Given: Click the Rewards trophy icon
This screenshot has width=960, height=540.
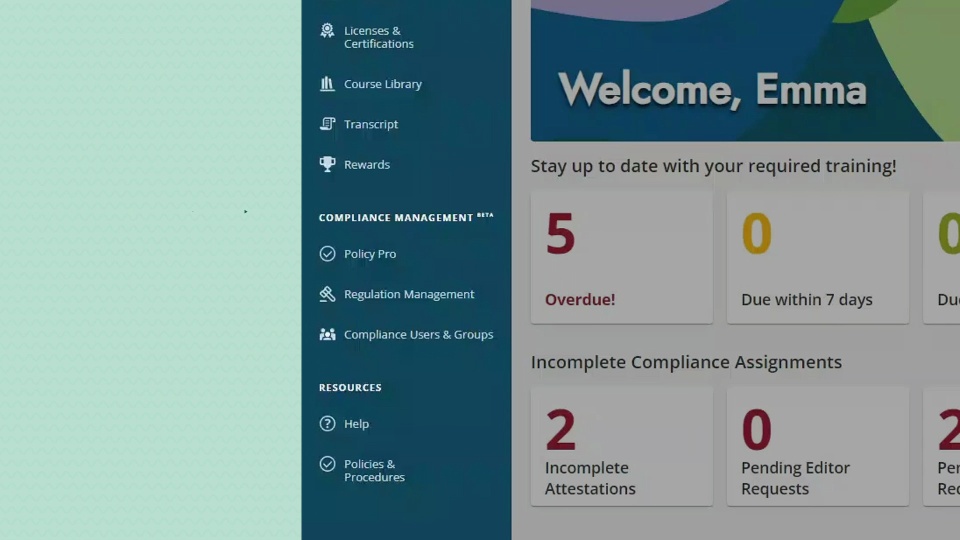Looking at the screenshot, I should pos(328,164).
